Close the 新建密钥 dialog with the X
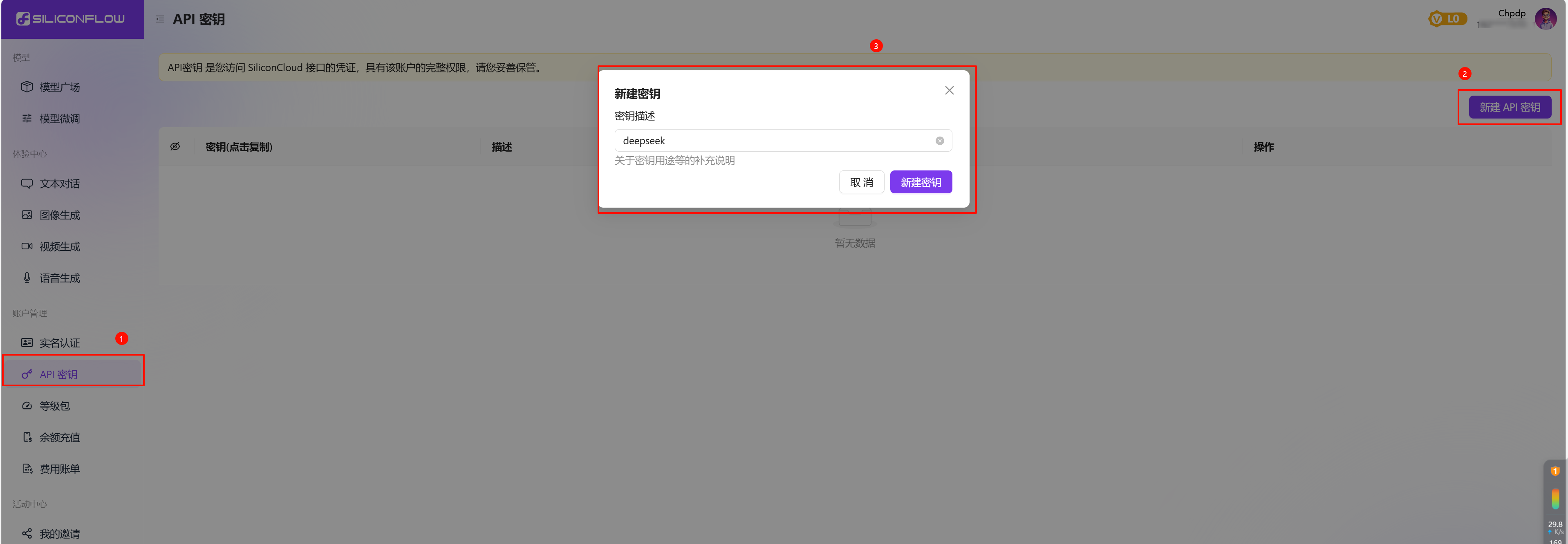The image size is (1568, 544). tap(949, 91)
